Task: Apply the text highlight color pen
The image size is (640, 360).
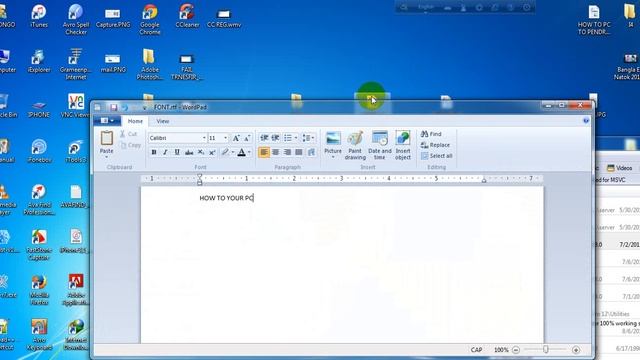Action: point(225,152)
